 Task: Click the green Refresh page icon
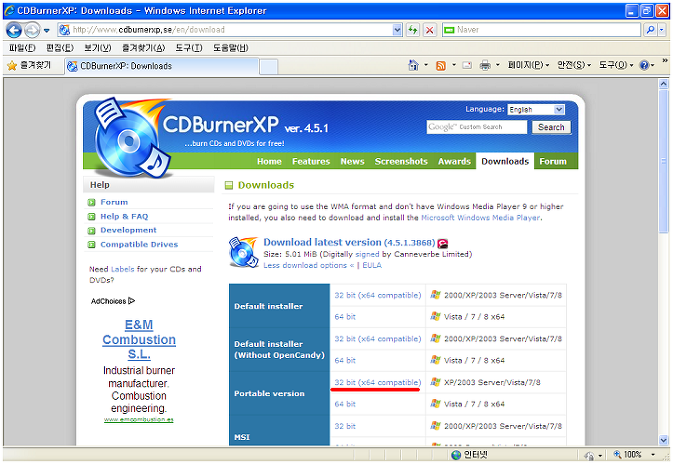(x=413, y=30)
